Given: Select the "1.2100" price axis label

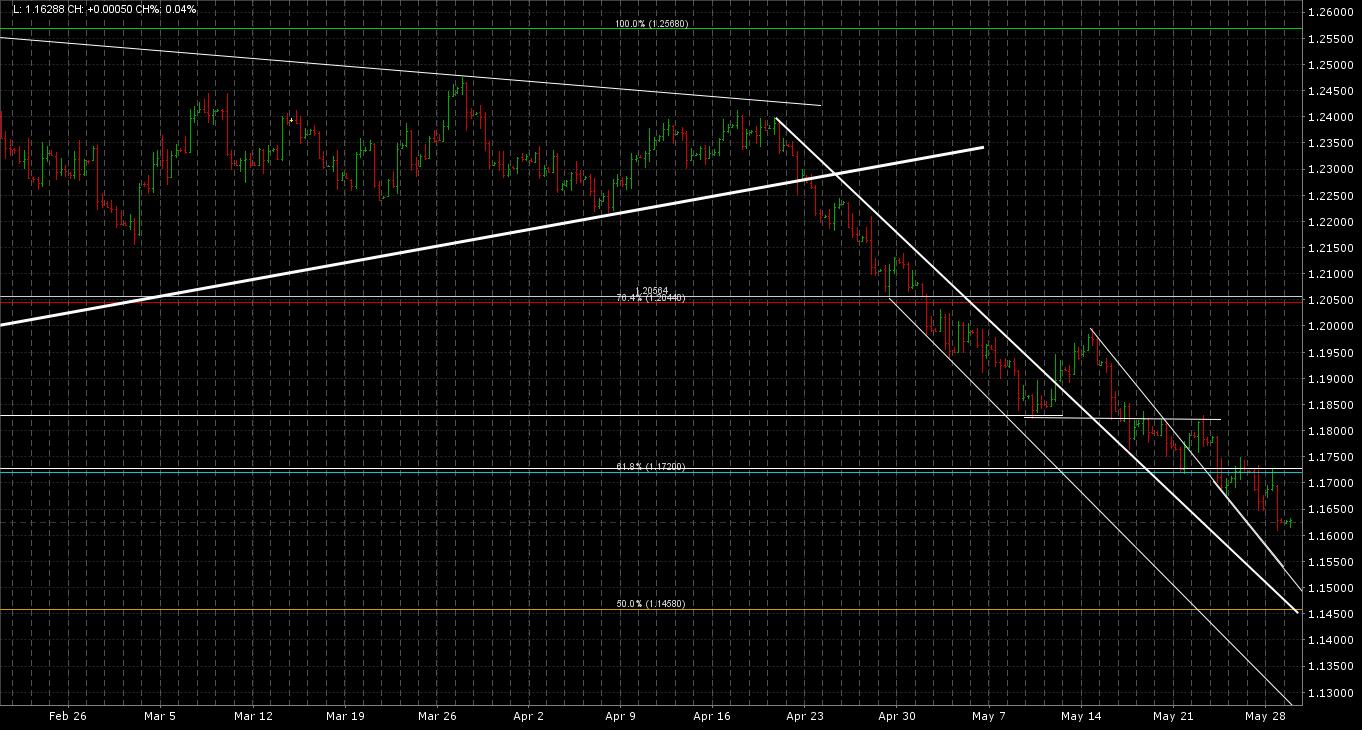Looking at the screenshot, I should tap(1329, 274).
